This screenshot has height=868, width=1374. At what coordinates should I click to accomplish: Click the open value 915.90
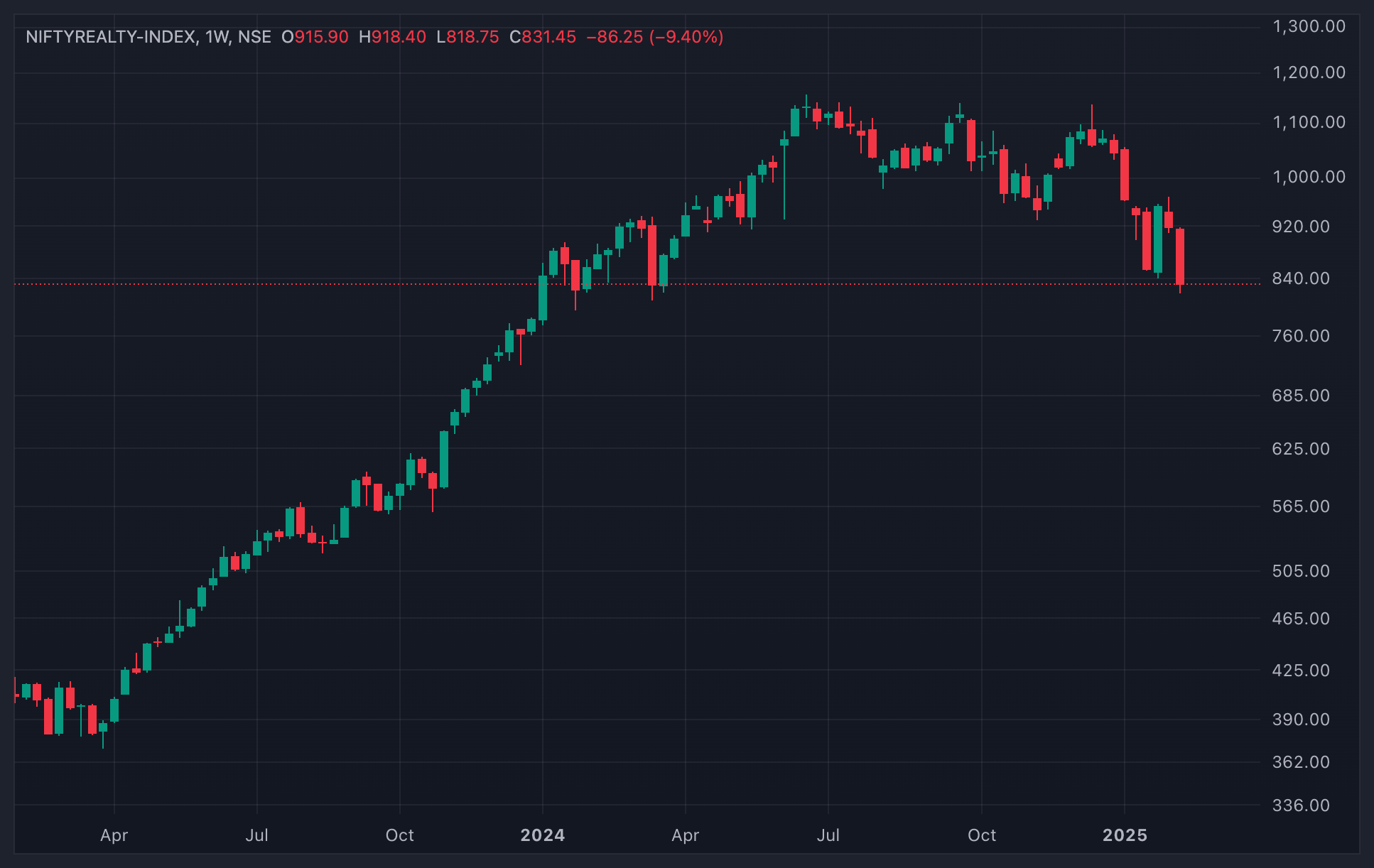321,37
